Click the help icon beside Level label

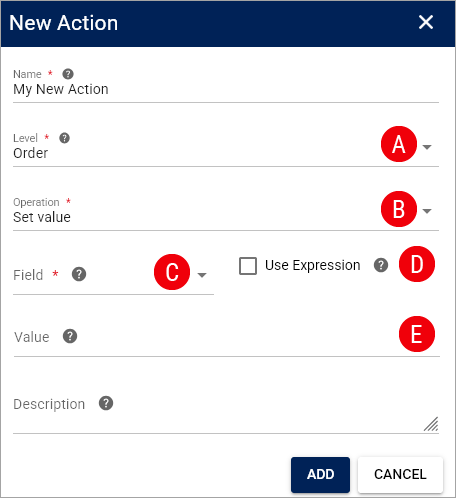(x=64, y=138)
